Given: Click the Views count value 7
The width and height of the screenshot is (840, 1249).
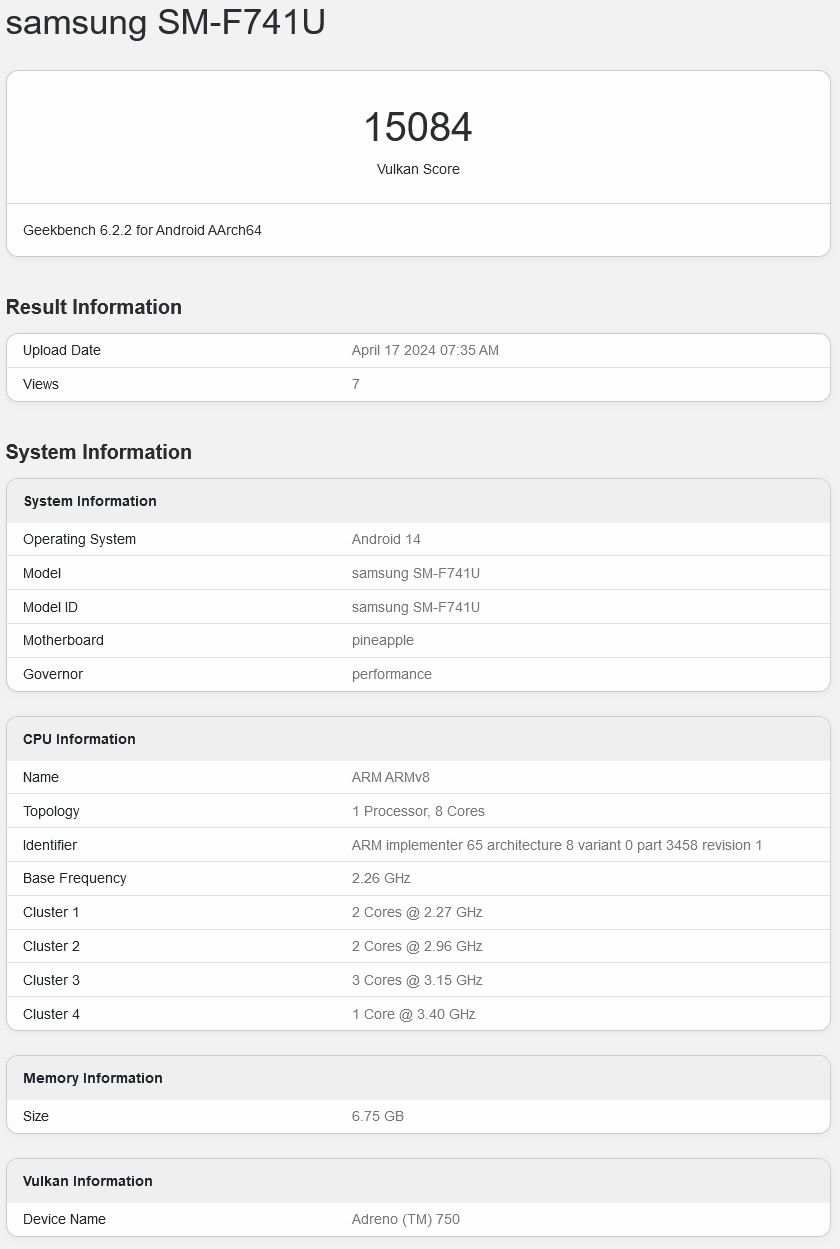Looking at the screenshot, I should pos(356,384).
